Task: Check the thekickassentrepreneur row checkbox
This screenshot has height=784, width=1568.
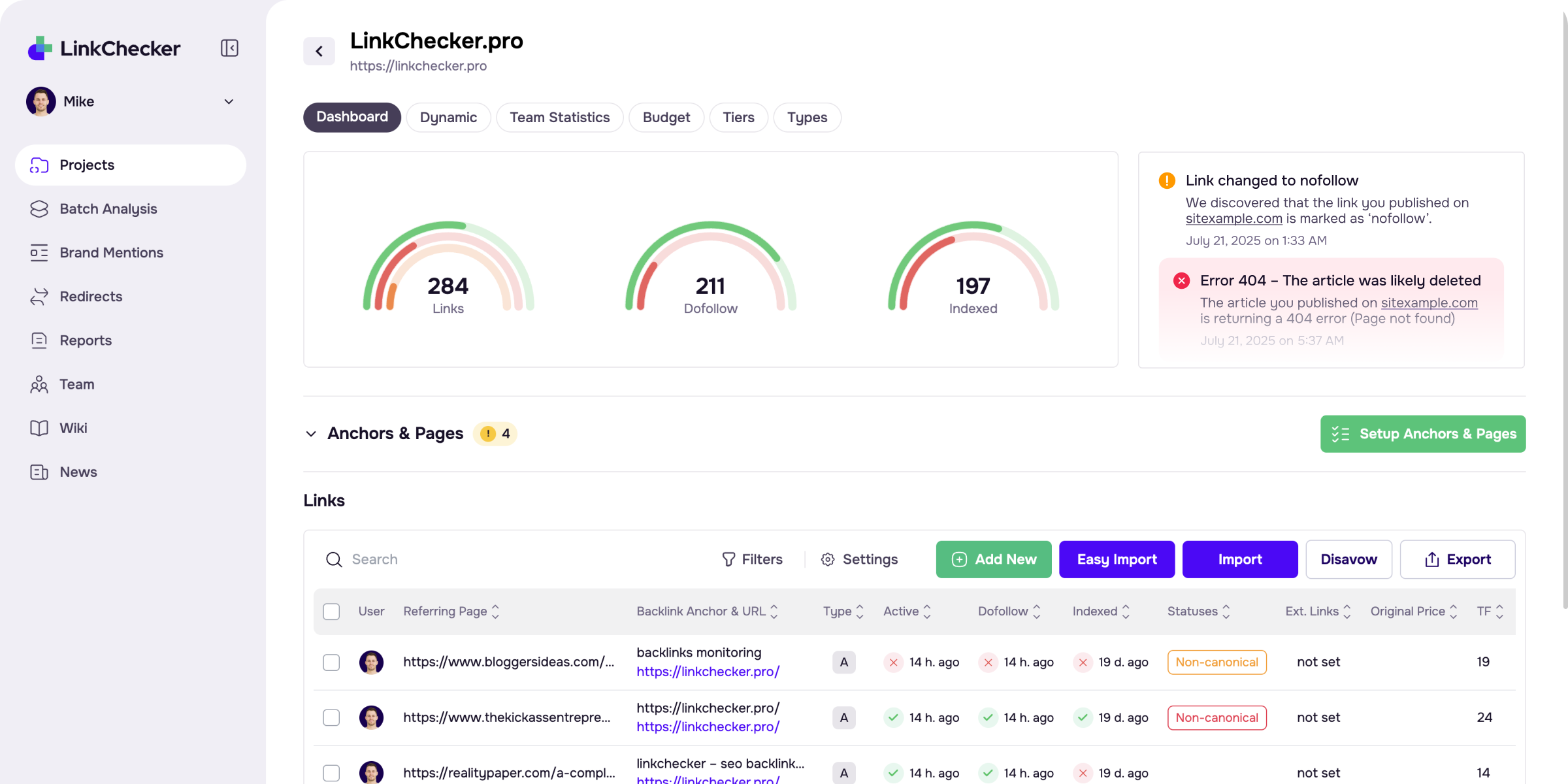Action: [331, 717]
